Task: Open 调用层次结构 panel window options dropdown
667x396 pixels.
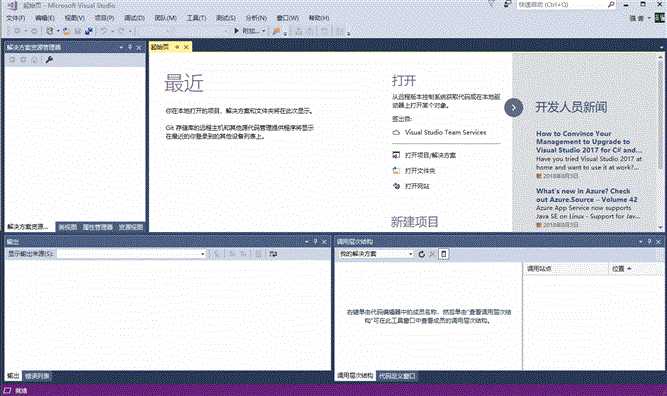Action: click(641, 242)
